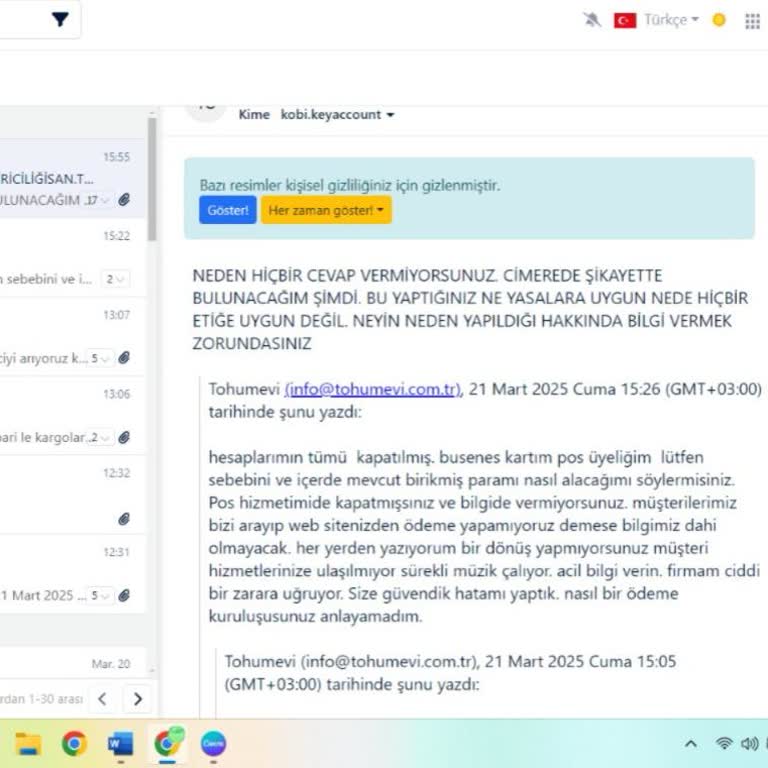Viewport: 768px width, 768px height.
Task: Select the 15:55 message in the list
Action: pyautogui.click(x=72, y=178)
